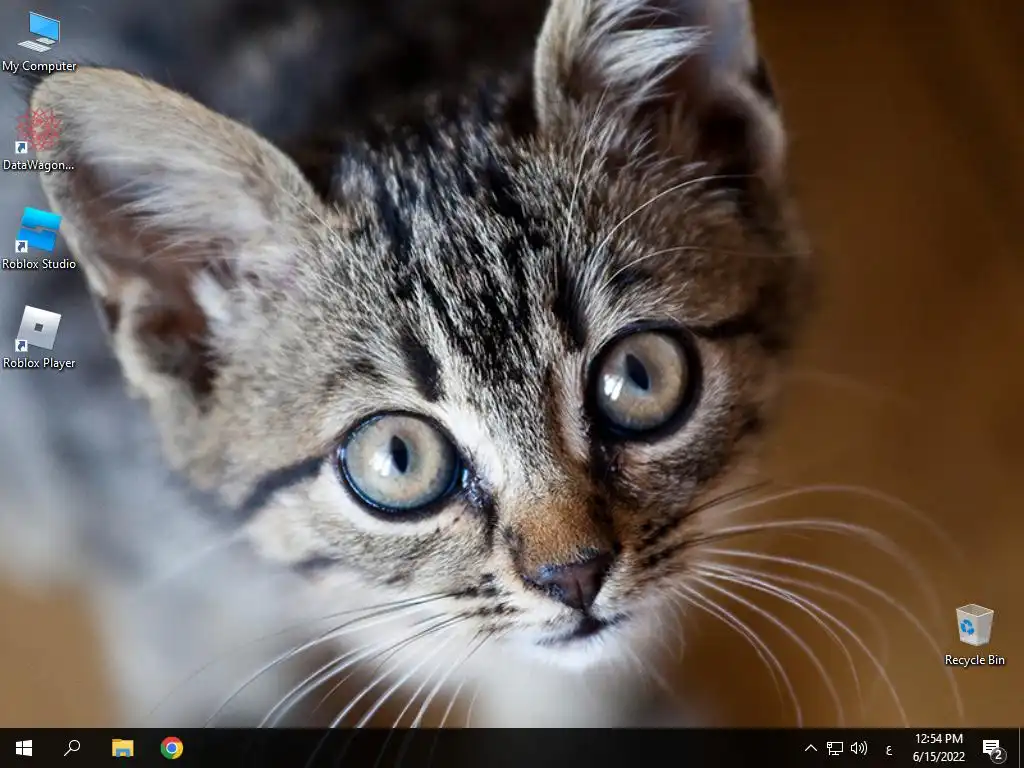Launch Google Chrome from the taskbar
The height and width of the screenshot is (768, 1024).
click(x=172, y=748)
